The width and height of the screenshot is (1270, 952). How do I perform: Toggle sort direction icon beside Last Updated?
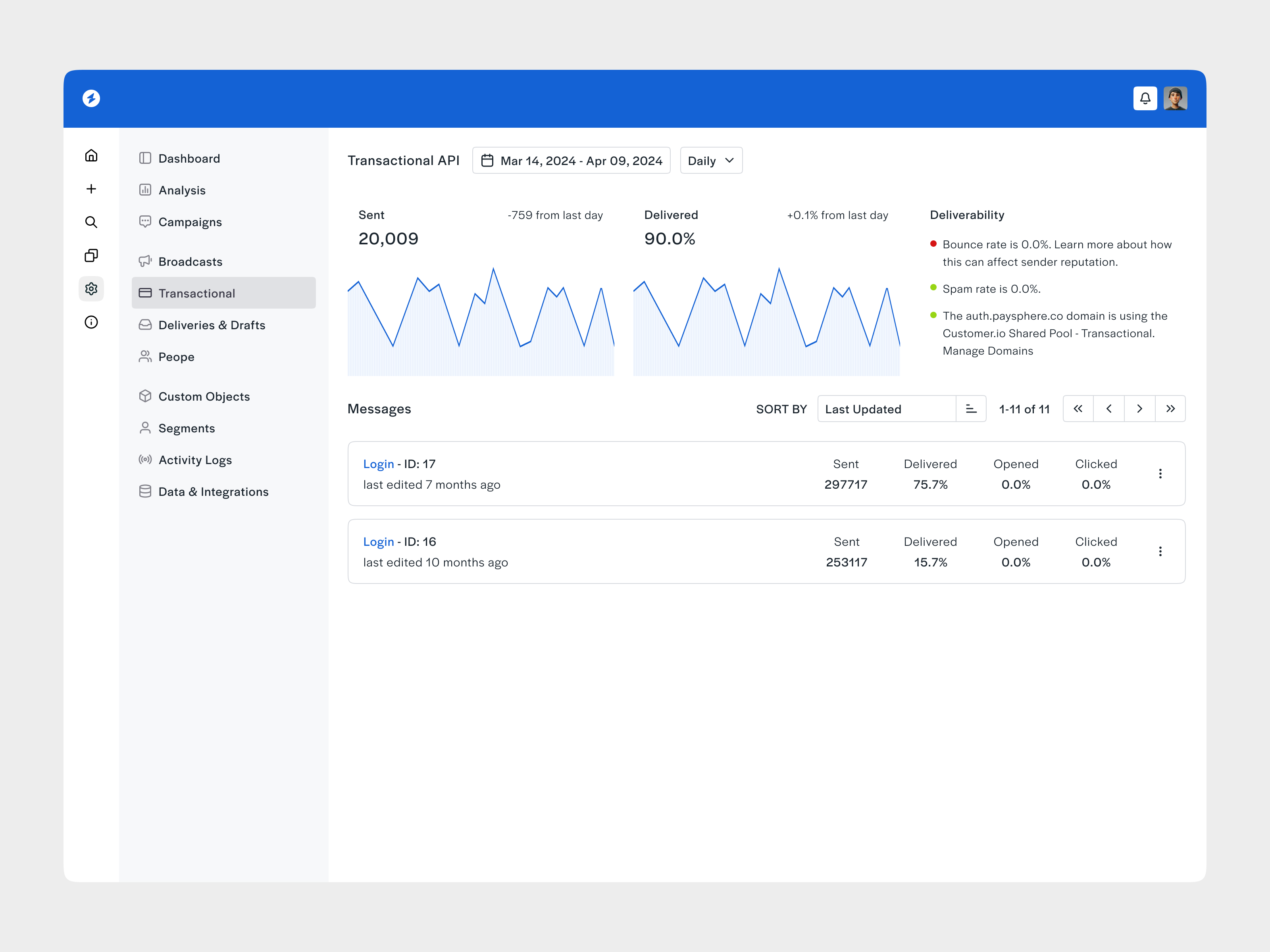click(x=970, y=409)
